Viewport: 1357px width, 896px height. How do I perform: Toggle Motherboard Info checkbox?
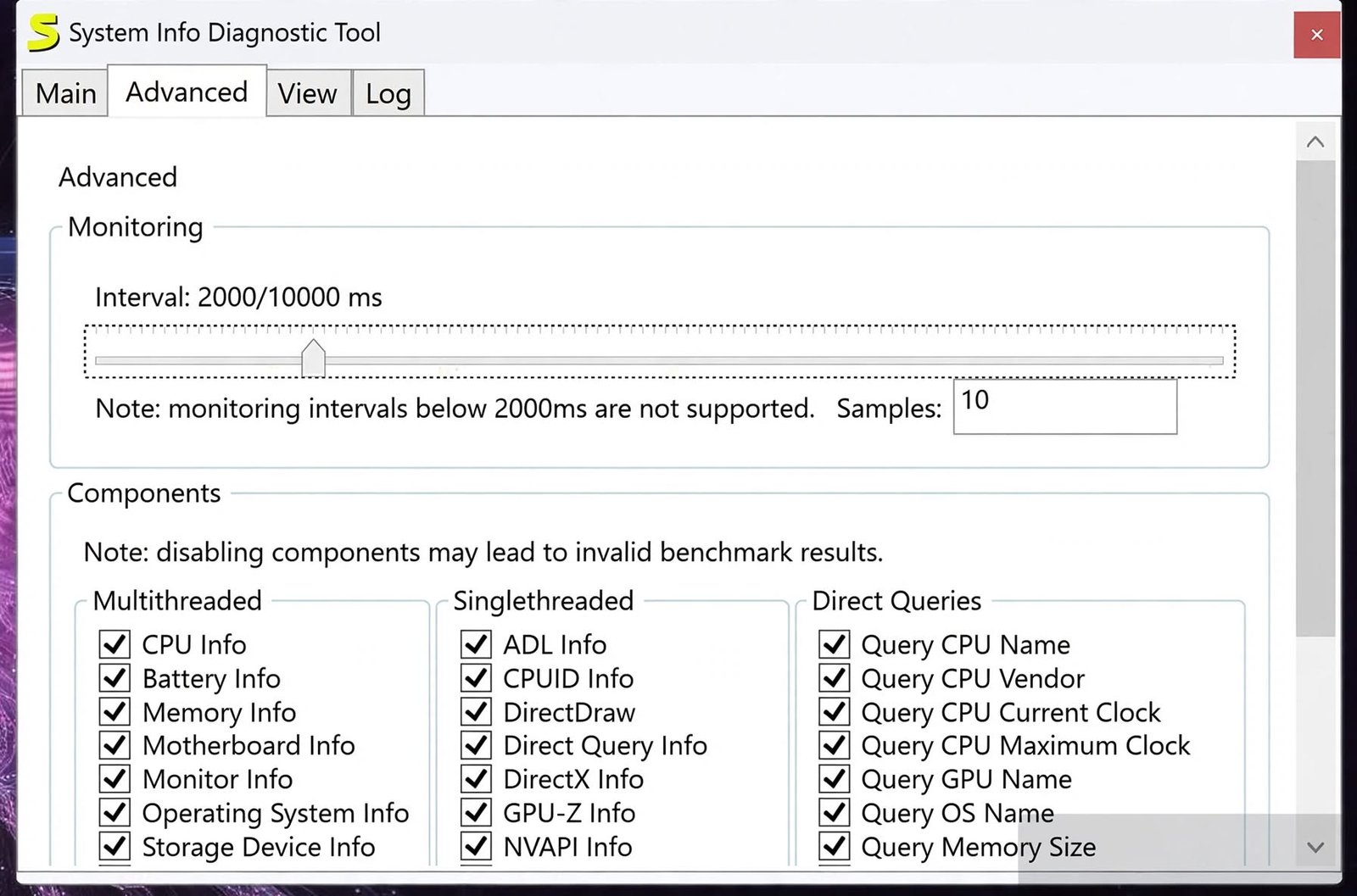pyautogui.click(x=114, y=745)
